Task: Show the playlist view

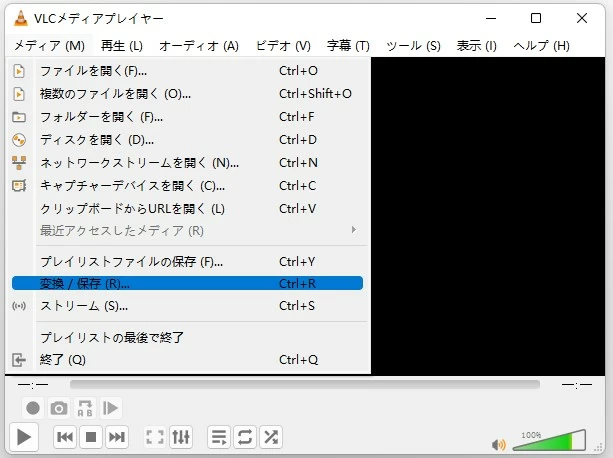Action: click(x=219, y=436)
